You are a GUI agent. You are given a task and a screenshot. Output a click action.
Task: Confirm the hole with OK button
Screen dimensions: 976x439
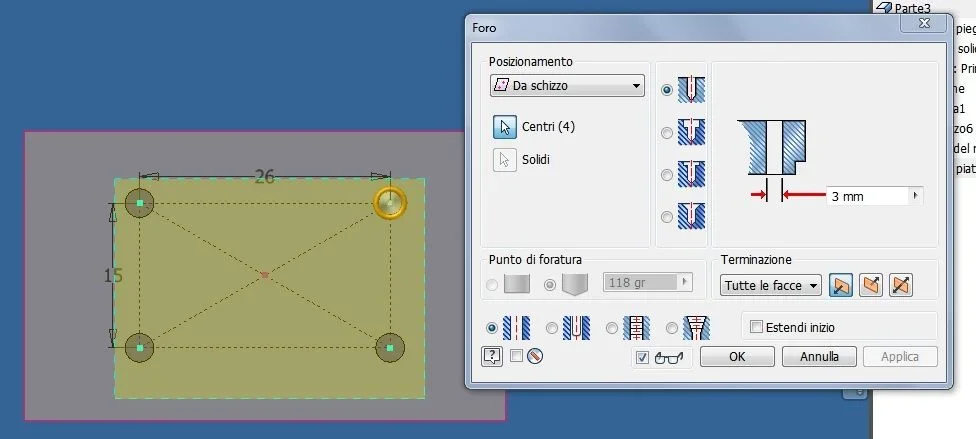click(x=737, y=357)
